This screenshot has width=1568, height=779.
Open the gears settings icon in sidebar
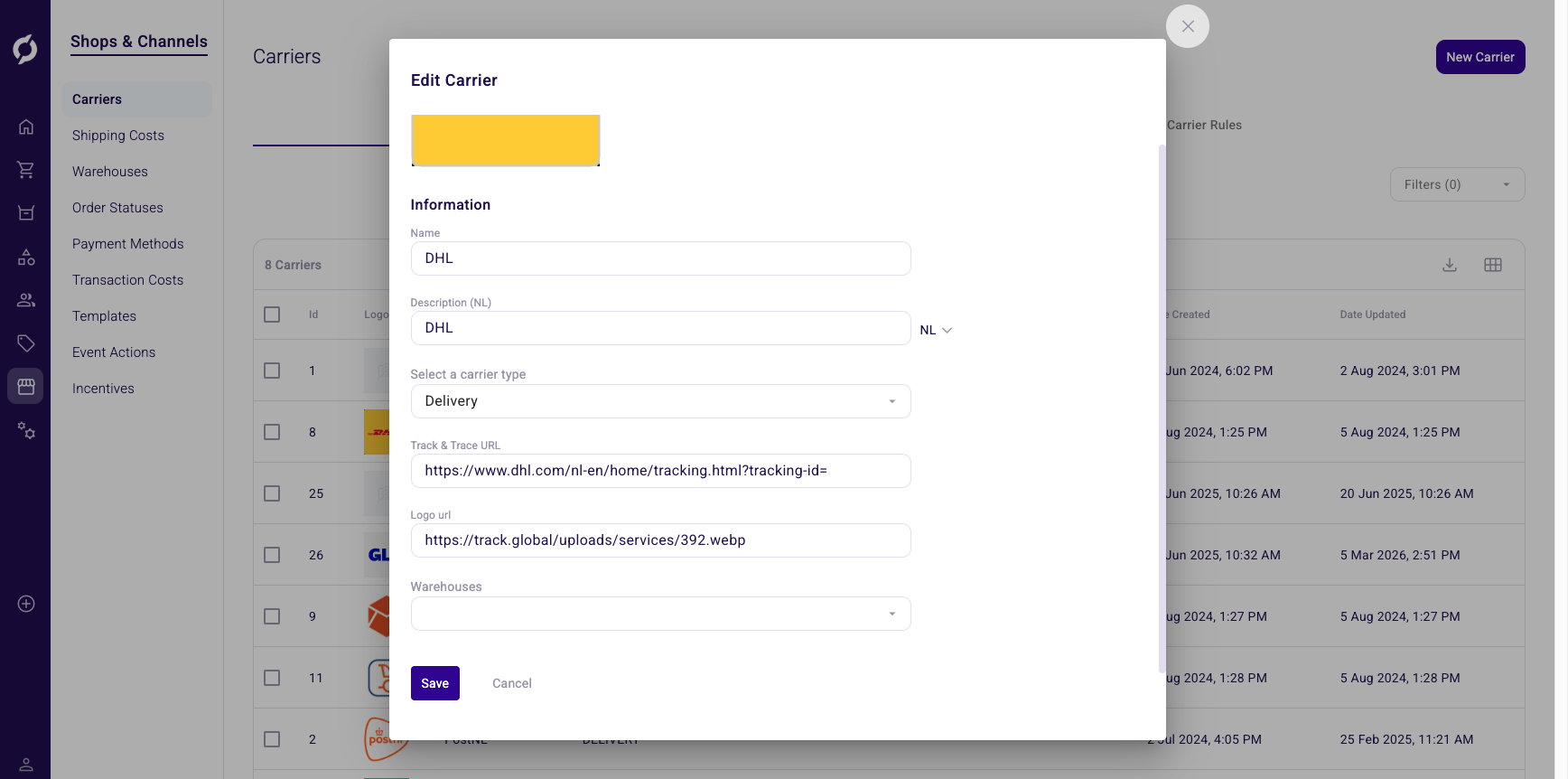26,430
